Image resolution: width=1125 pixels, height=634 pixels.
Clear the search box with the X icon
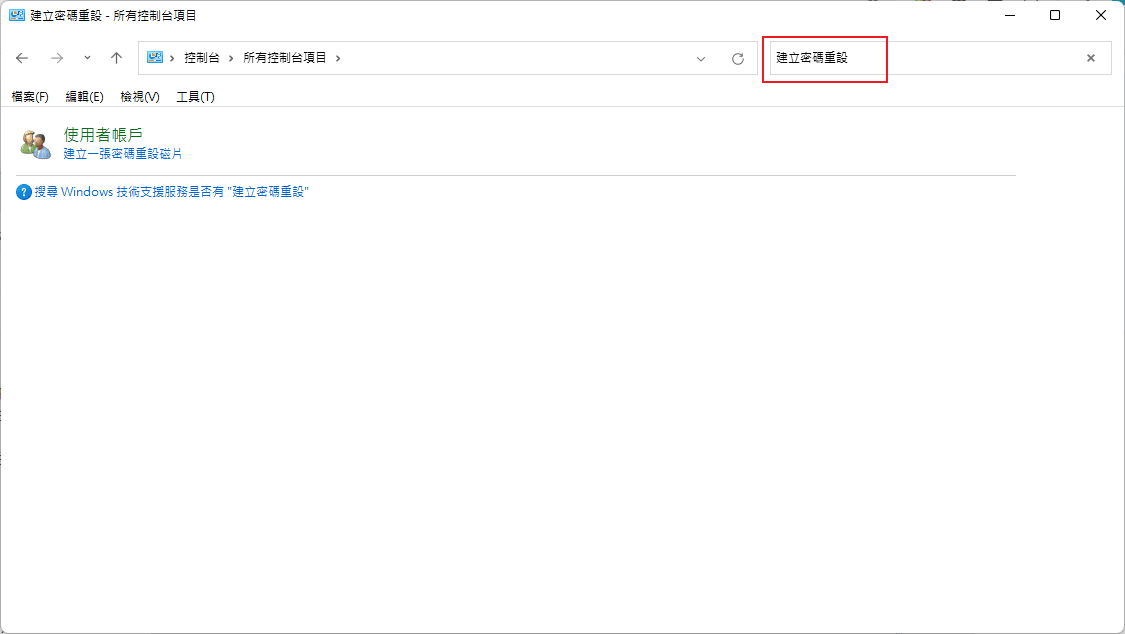coord(1090,58)
